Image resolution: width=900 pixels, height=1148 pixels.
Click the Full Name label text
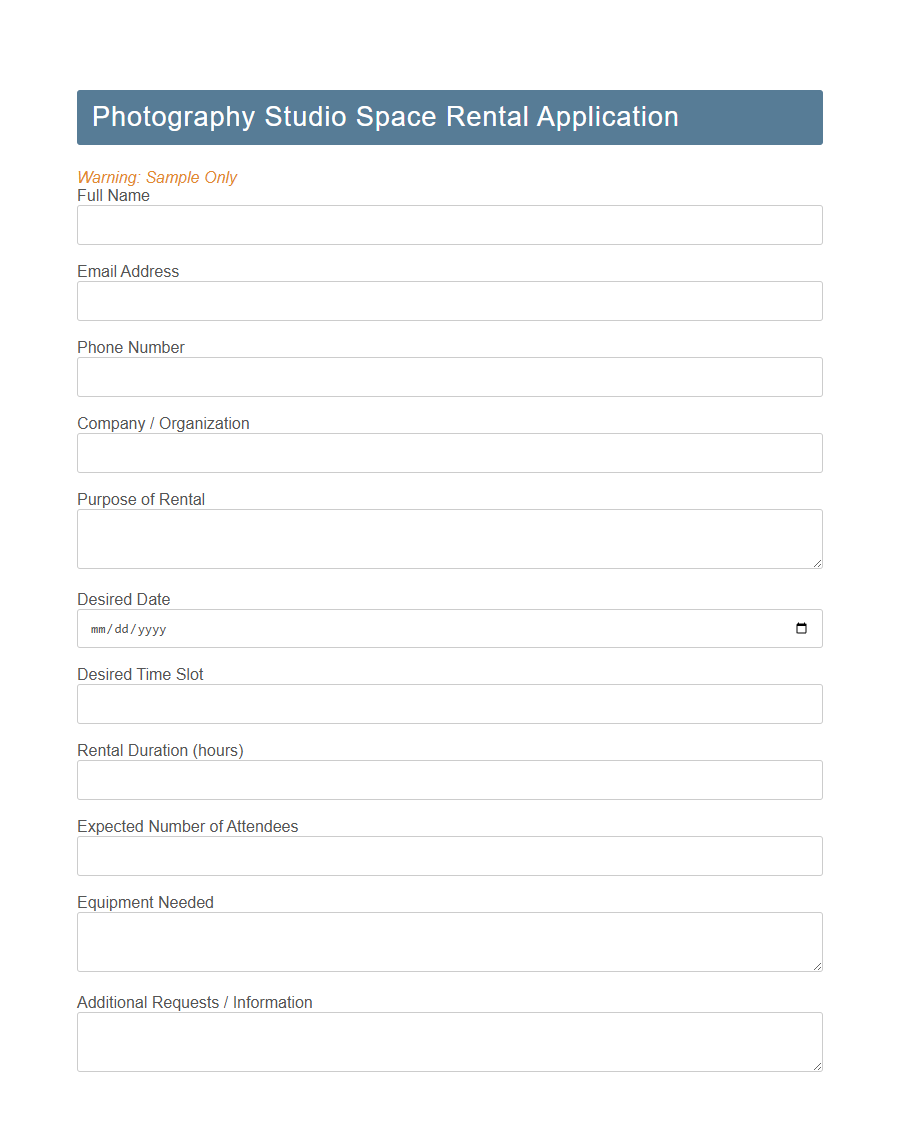click(113, 195)
